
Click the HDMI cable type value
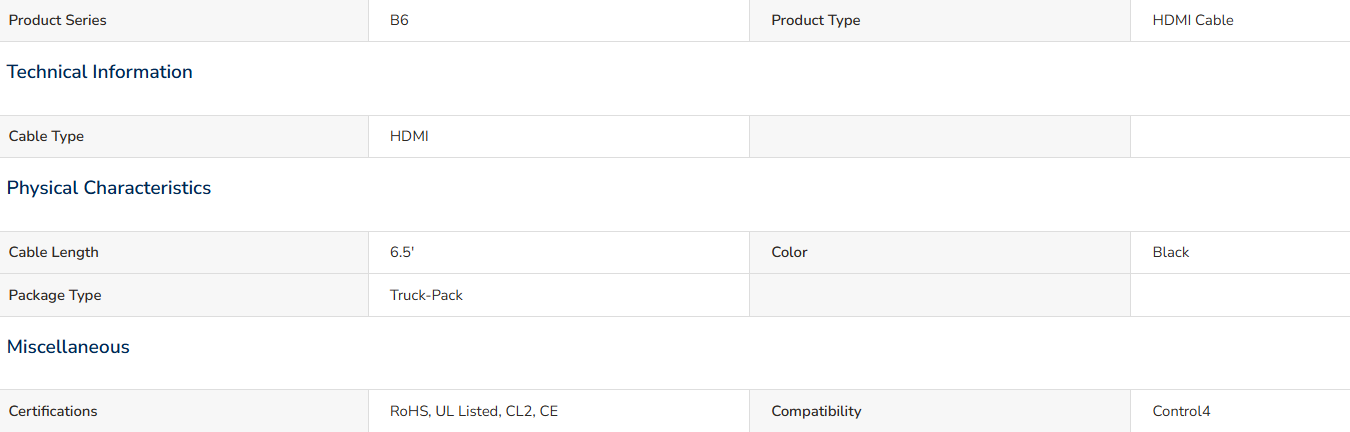point(409,136)
